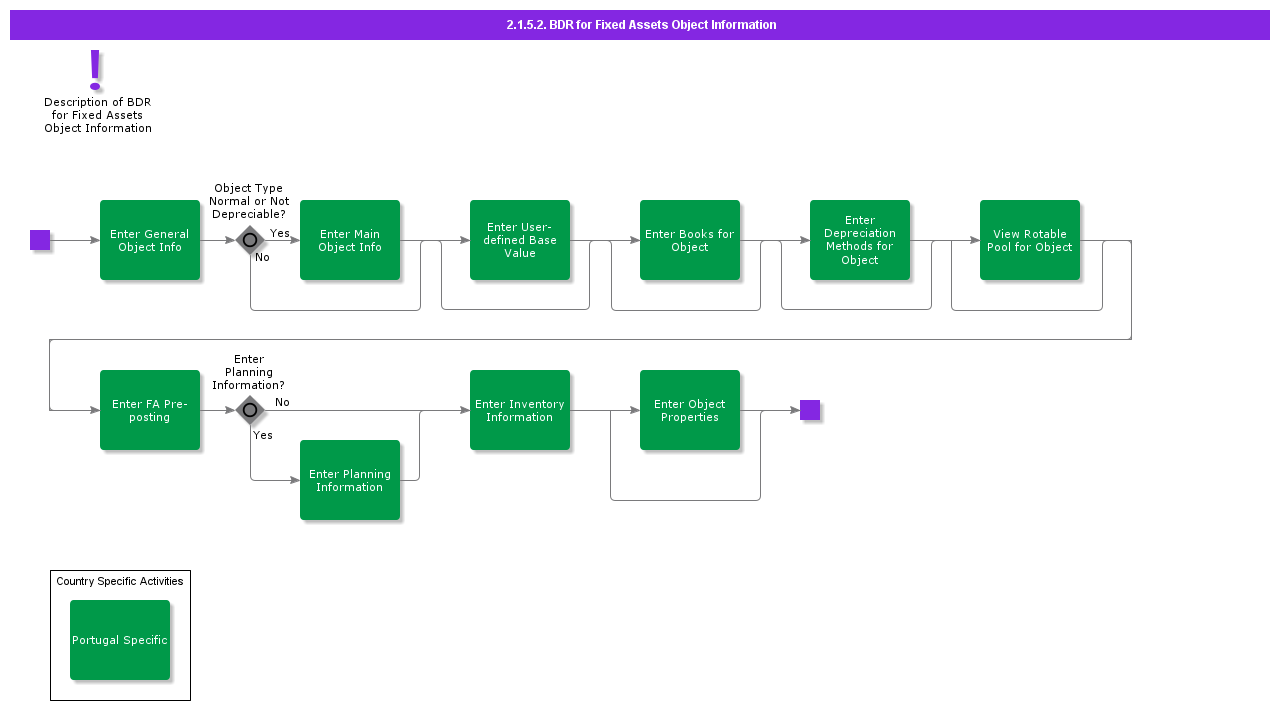Screen dimensions: 1280x710
Task: Click the purple diagram title bar
Action: (x=640, y=25)
